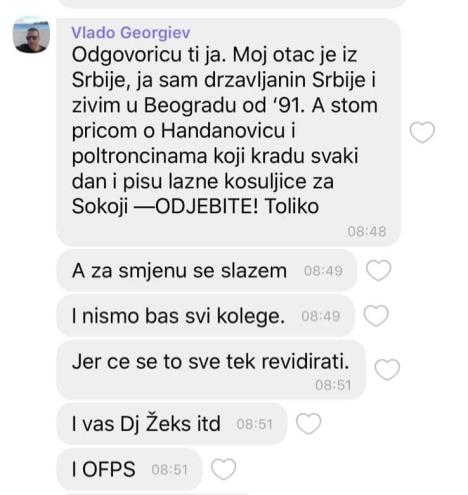The image size is (468, 495).
Task: Tap the "Jer ce se to sve tek revidirati." bubble
Action: click(x=211, y=369)
